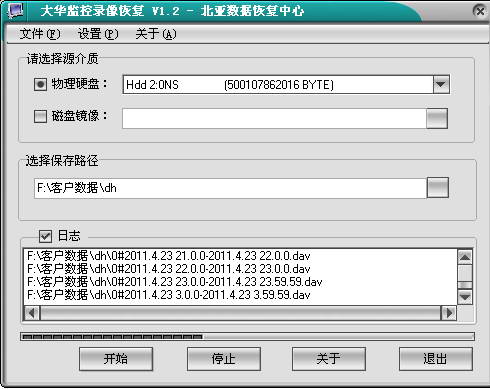This screenshot has width=490, height=389.
Task: Click the 关于 button at bottom
Action: tap(329, 359)
